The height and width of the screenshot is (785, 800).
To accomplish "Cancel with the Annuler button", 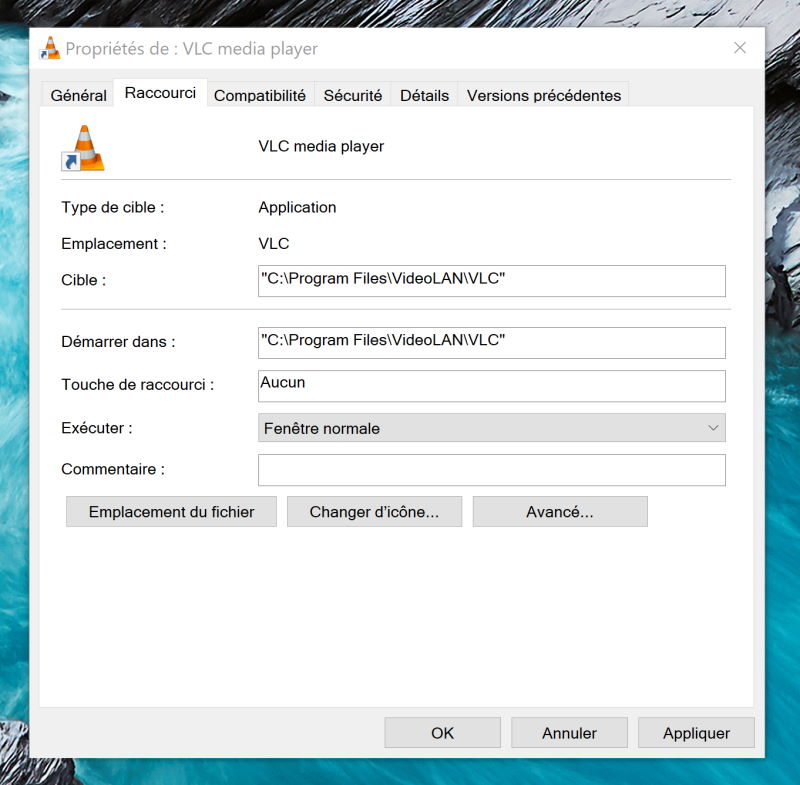I will click(569, 733).
